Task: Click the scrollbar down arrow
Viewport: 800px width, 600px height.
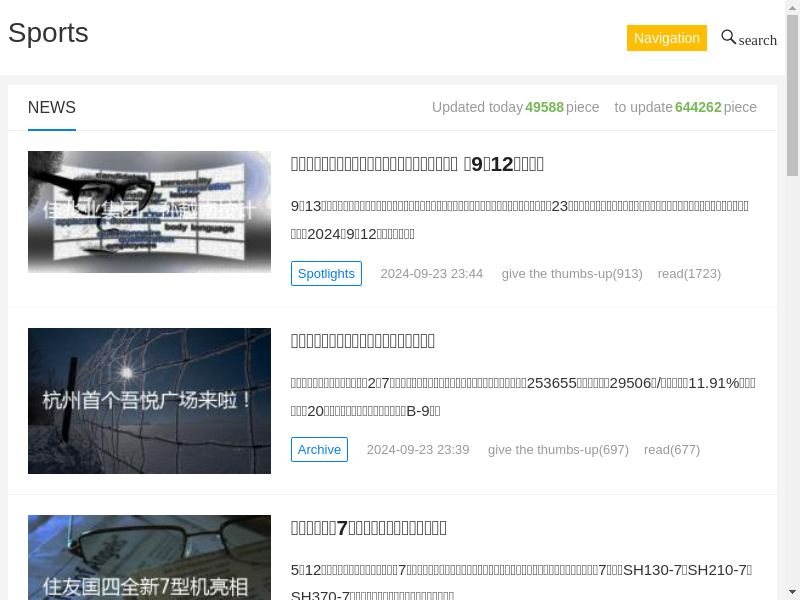Action: (x=792, y=591)
